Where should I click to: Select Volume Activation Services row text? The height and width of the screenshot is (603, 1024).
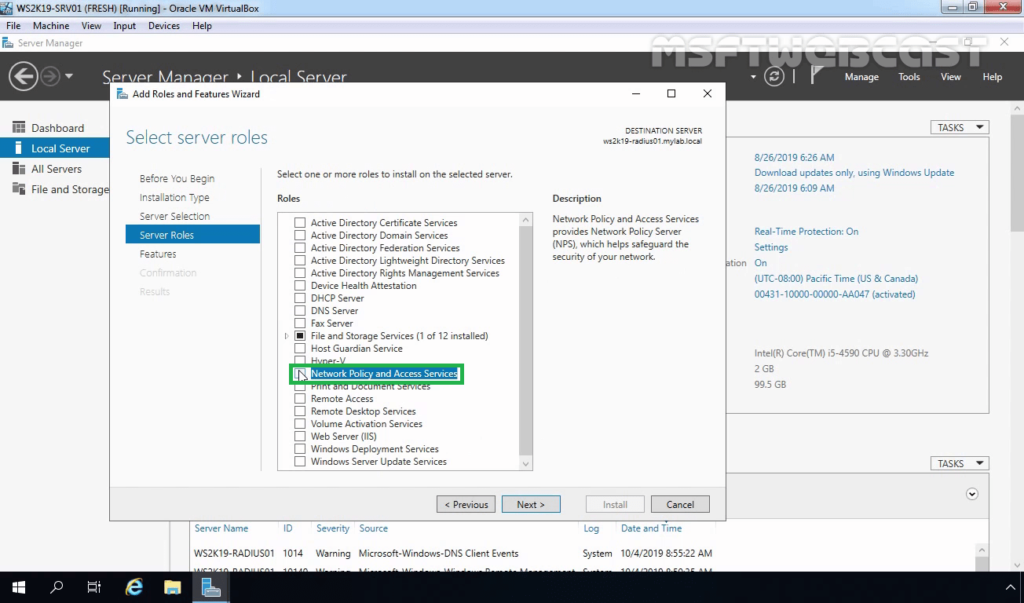366,424
